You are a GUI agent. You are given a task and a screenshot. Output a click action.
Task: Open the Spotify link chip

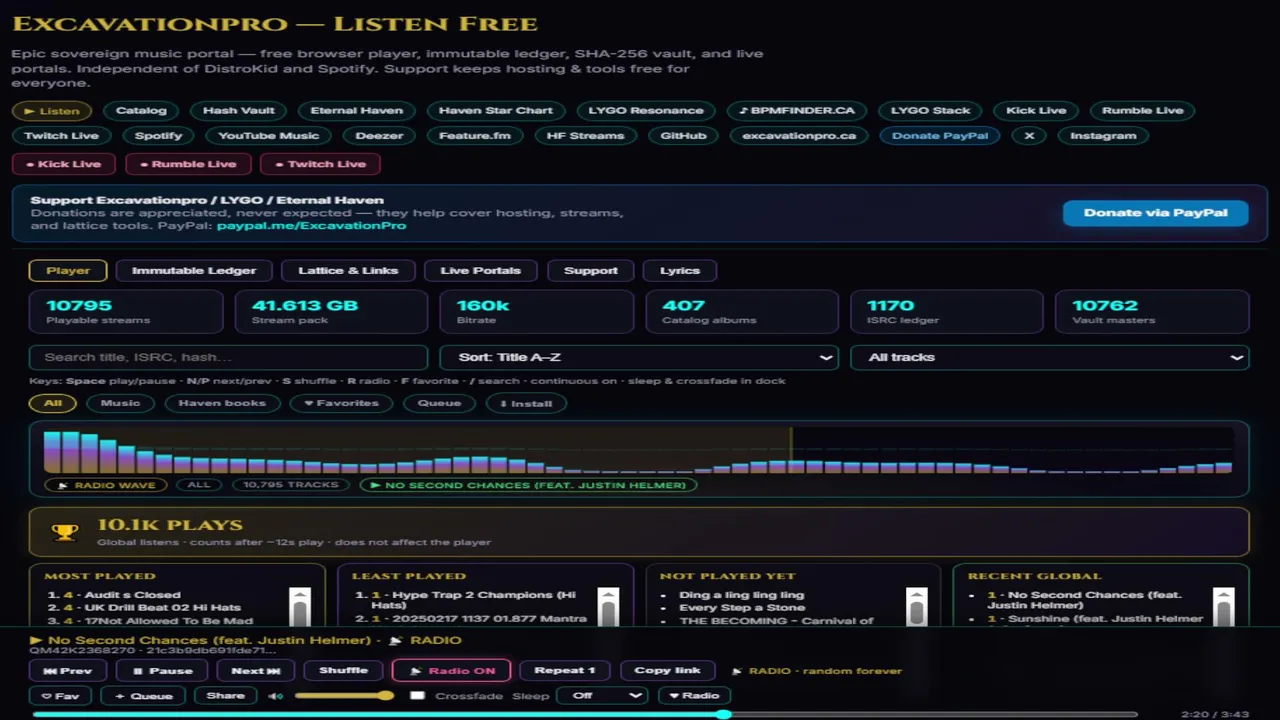pos(159,136)
